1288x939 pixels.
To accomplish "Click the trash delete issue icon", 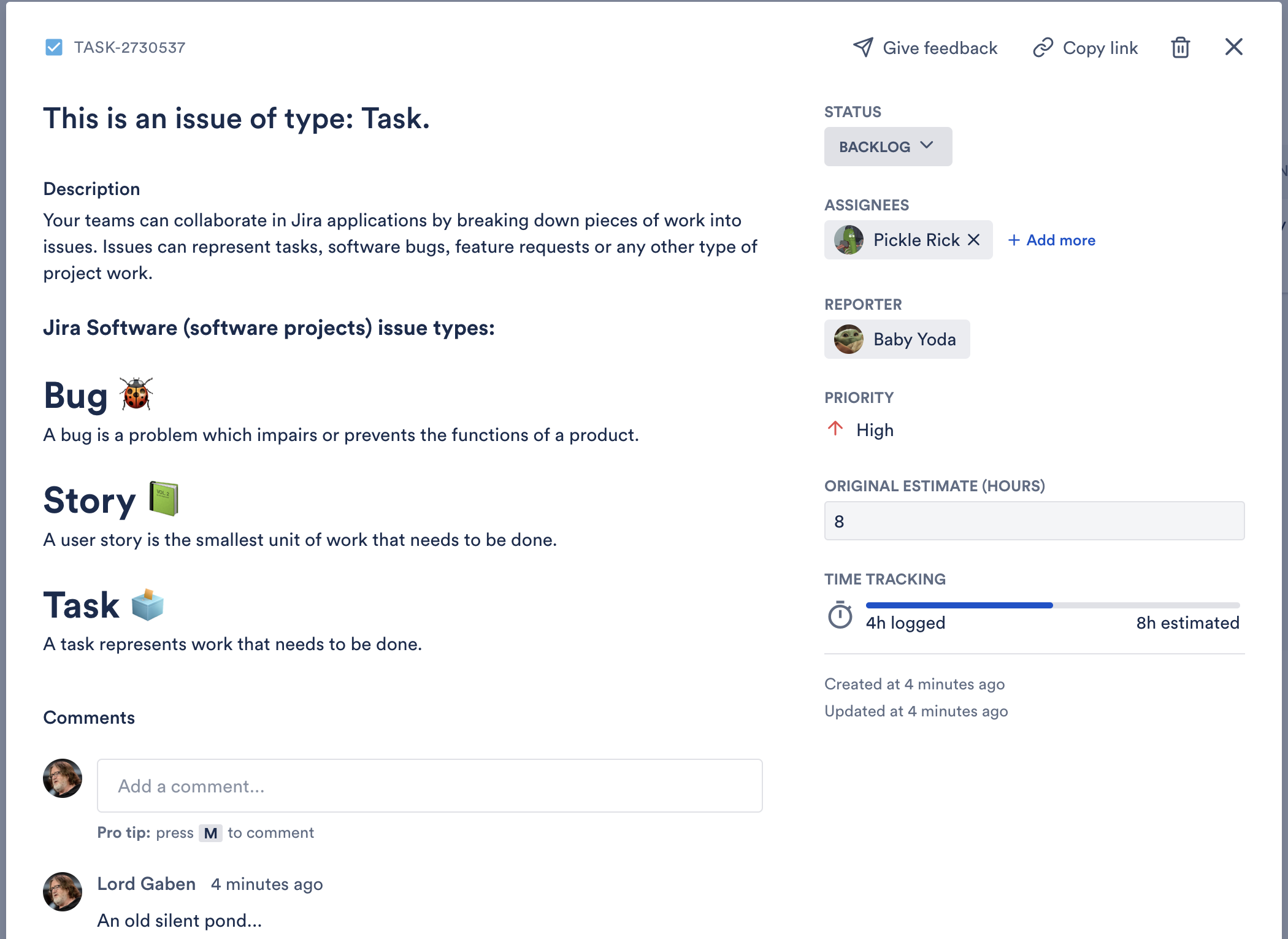I will tap(1180, 47).
